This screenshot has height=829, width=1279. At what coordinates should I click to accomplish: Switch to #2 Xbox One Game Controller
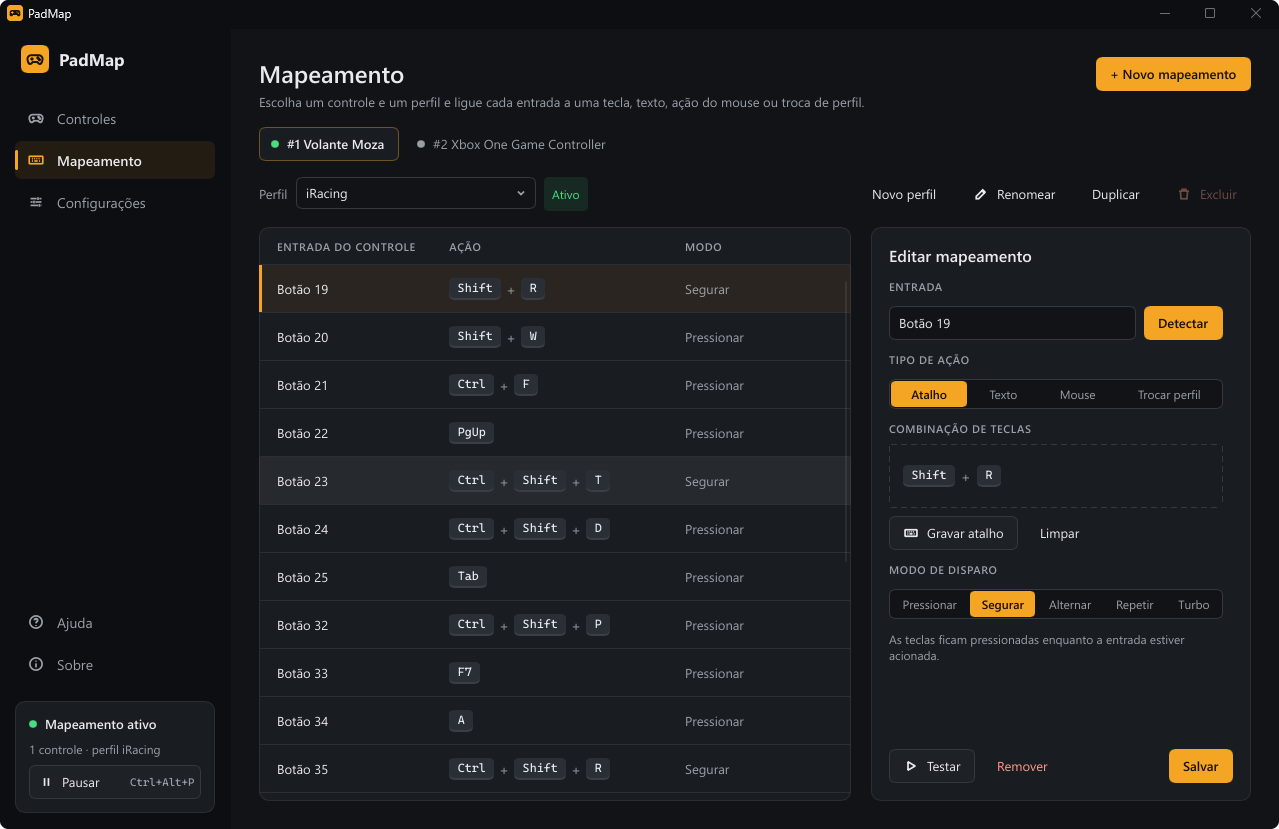point(511,144)
